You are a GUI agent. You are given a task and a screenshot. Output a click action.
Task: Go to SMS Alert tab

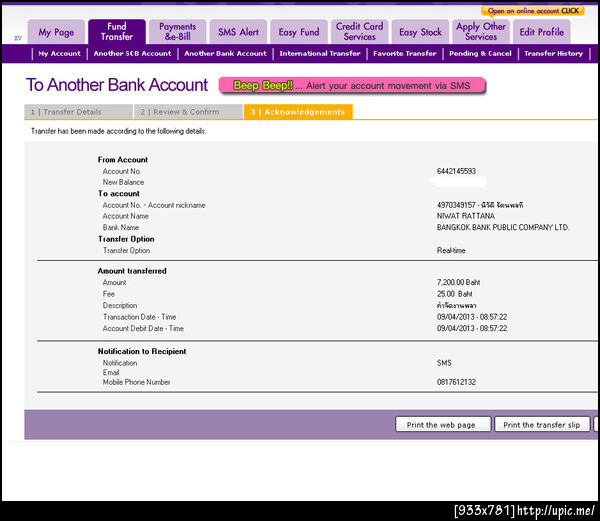point(238,32)
